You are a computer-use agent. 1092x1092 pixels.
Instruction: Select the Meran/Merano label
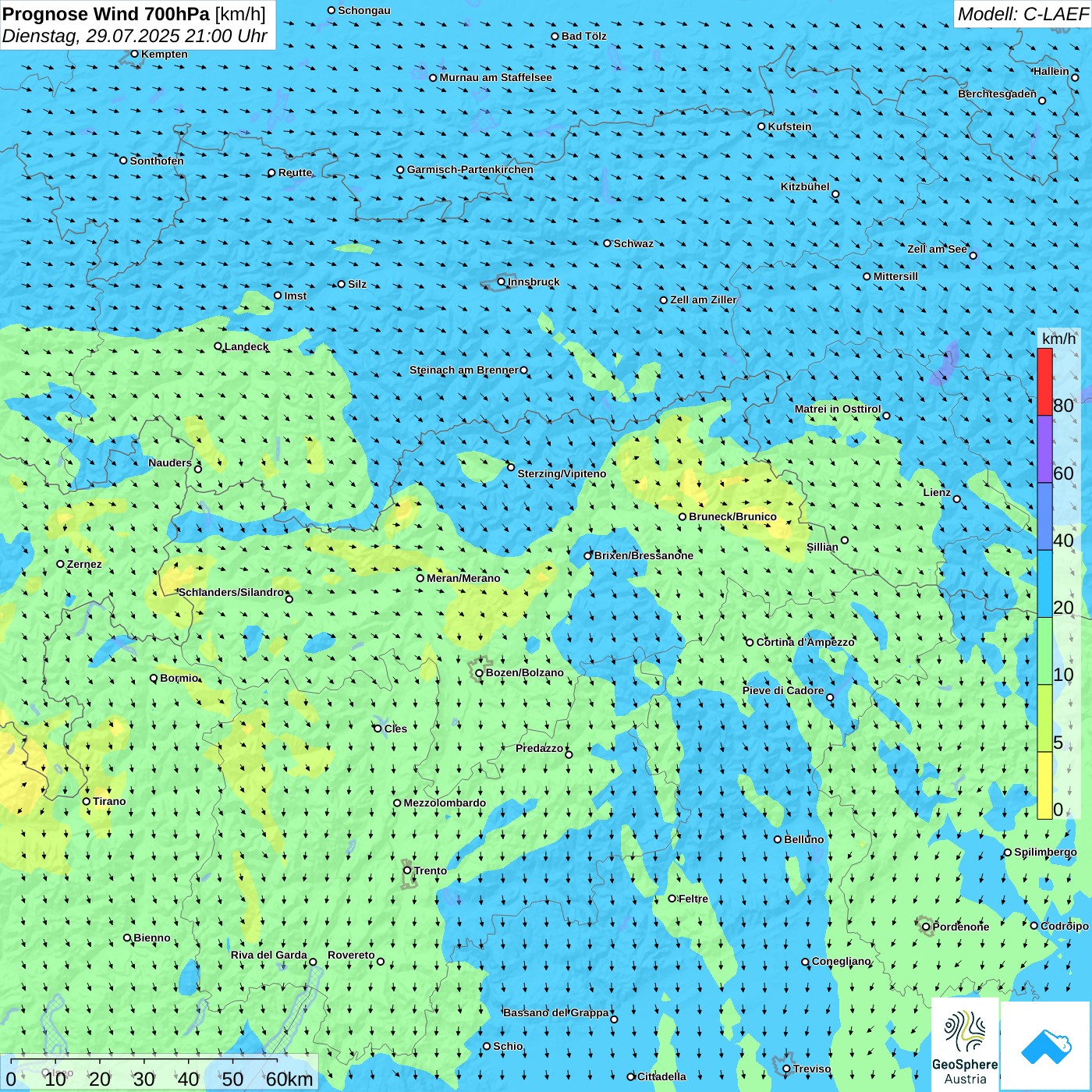point(463,578)
